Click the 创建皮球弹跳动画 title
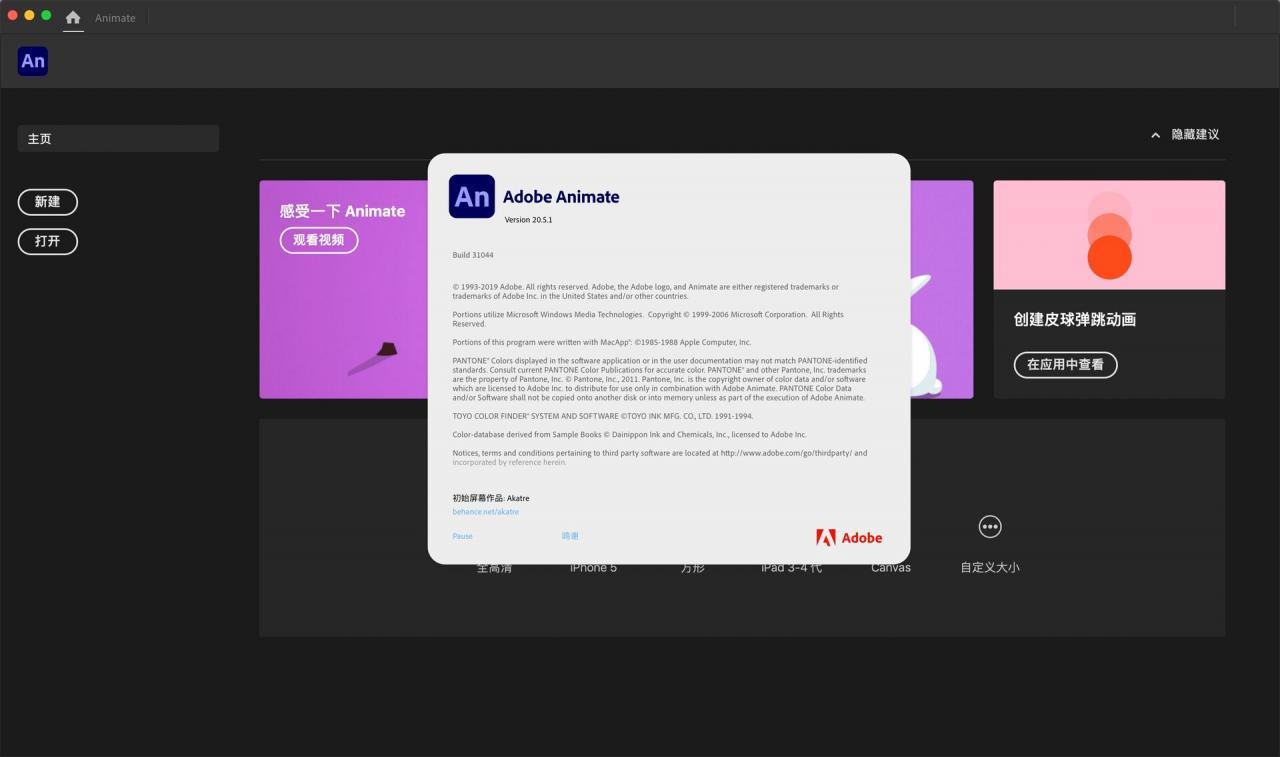The width and height of the screenshot is (1280, 757). point(1074,319)
